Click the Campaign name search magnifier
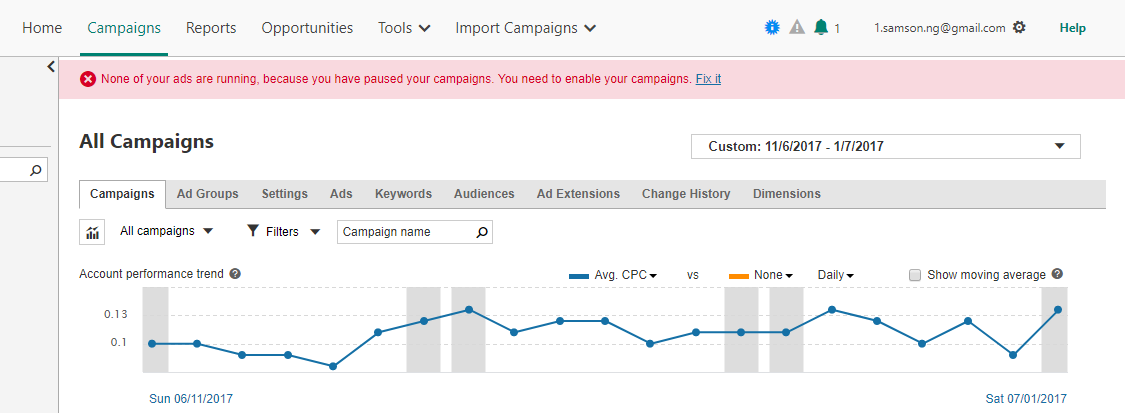The height and width of the screenshot is (413, 1125). (x=482, y=232)
